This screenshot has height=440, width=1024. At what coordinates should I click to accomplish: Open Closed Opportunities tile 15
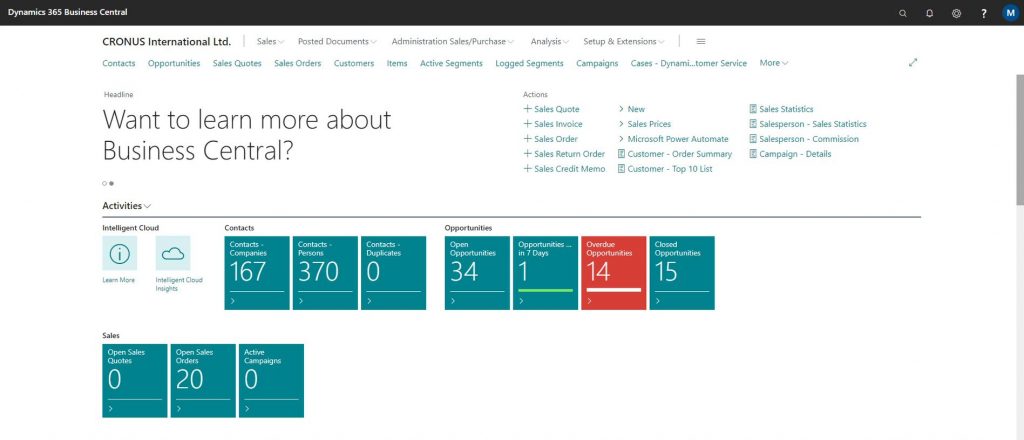tap(682, 273)
